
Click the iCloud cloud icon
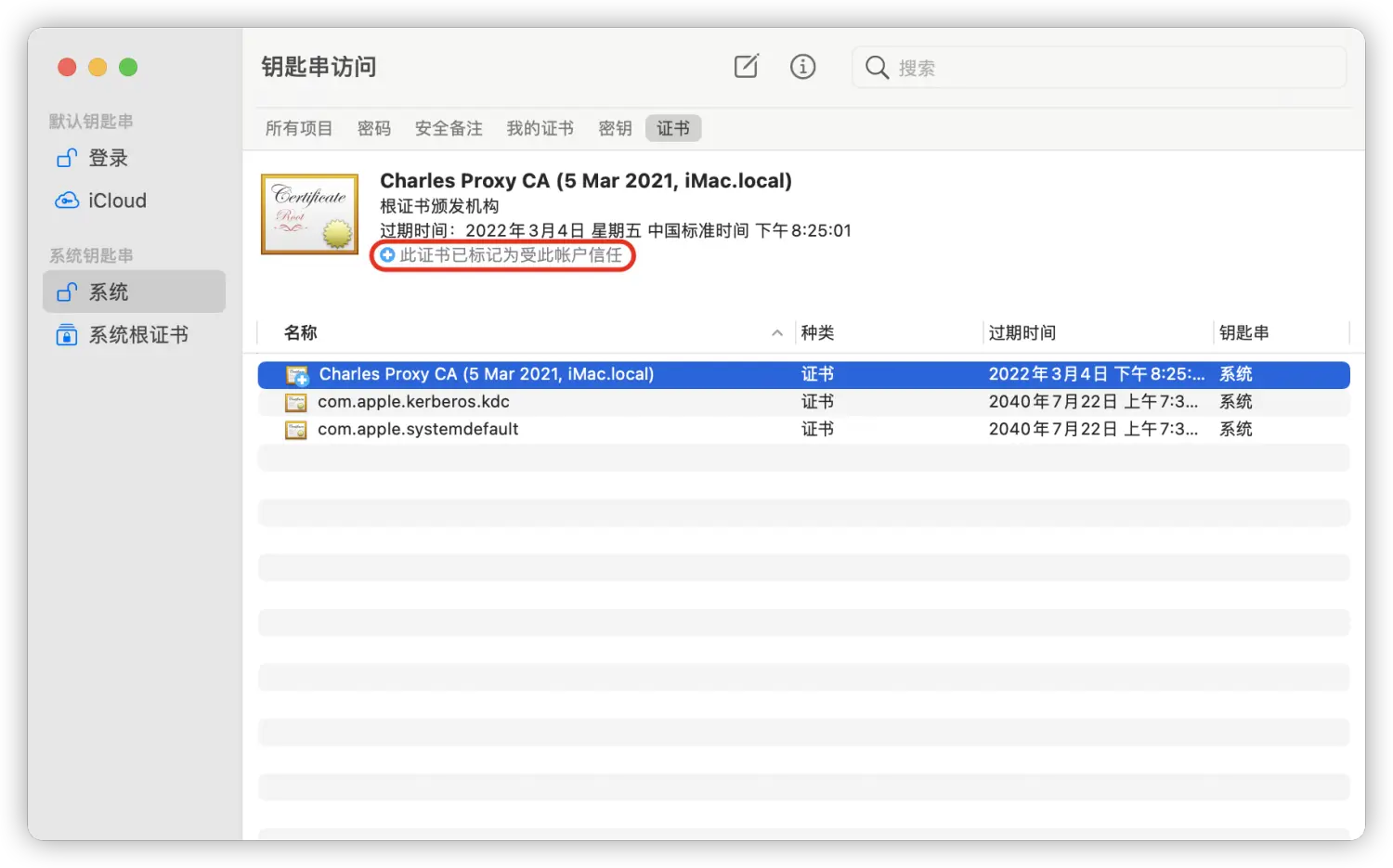[67, 201]
